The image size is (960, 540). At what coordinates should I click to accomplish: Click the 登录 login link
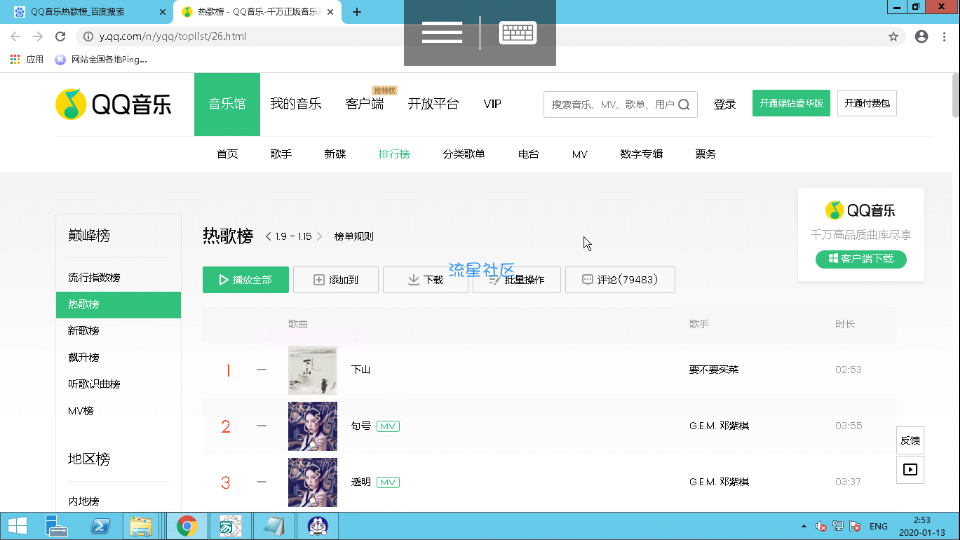coord(725,104)
